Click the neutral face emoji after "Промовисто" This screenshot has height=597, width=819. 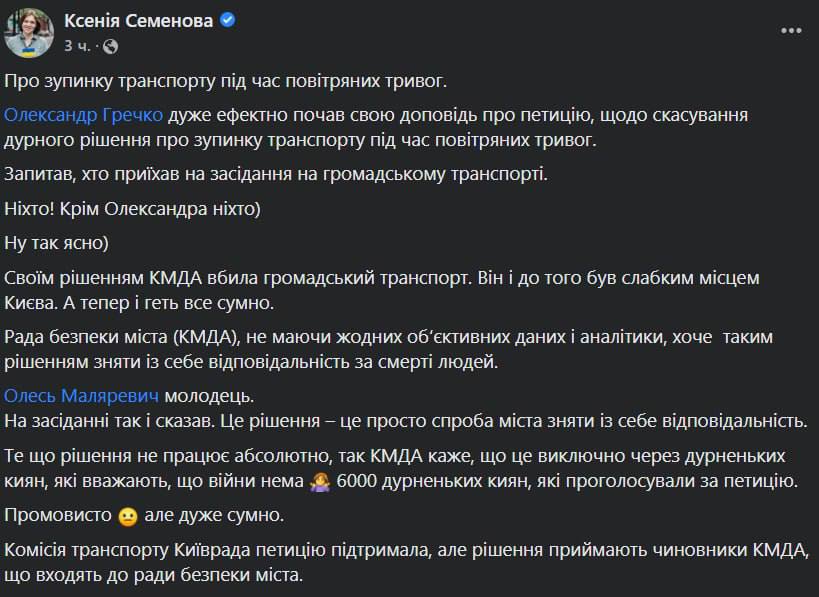pos(127,518)
